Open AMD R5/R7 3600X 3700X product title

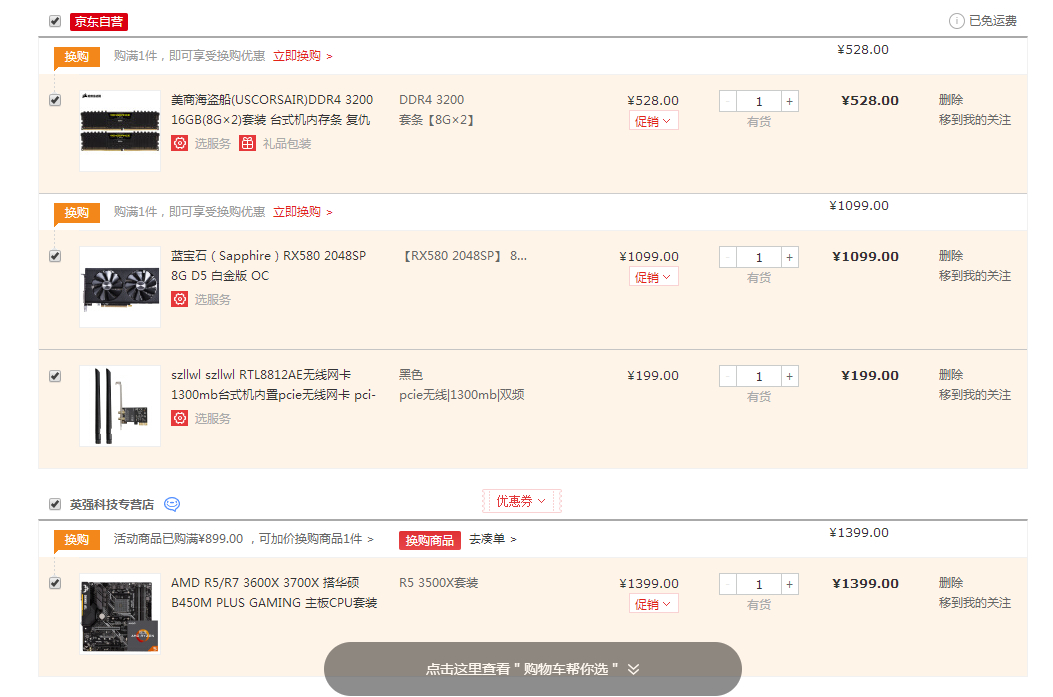(274, 592)
